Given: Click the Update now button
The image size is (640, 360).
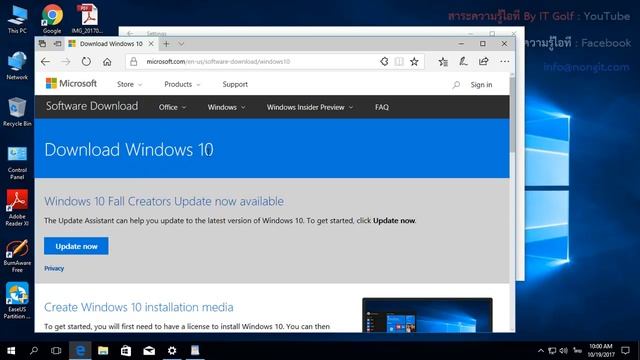Looking at the screenshot, I should [76, 246].
